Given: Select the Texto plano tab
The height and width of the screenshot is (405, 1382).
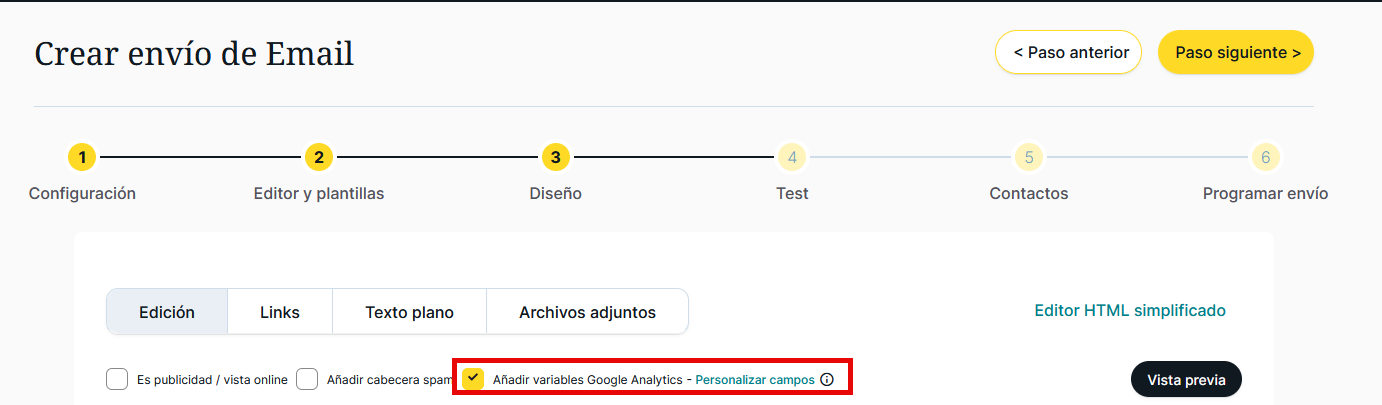Looking at the screenshot, I should [x=409, y=312].
